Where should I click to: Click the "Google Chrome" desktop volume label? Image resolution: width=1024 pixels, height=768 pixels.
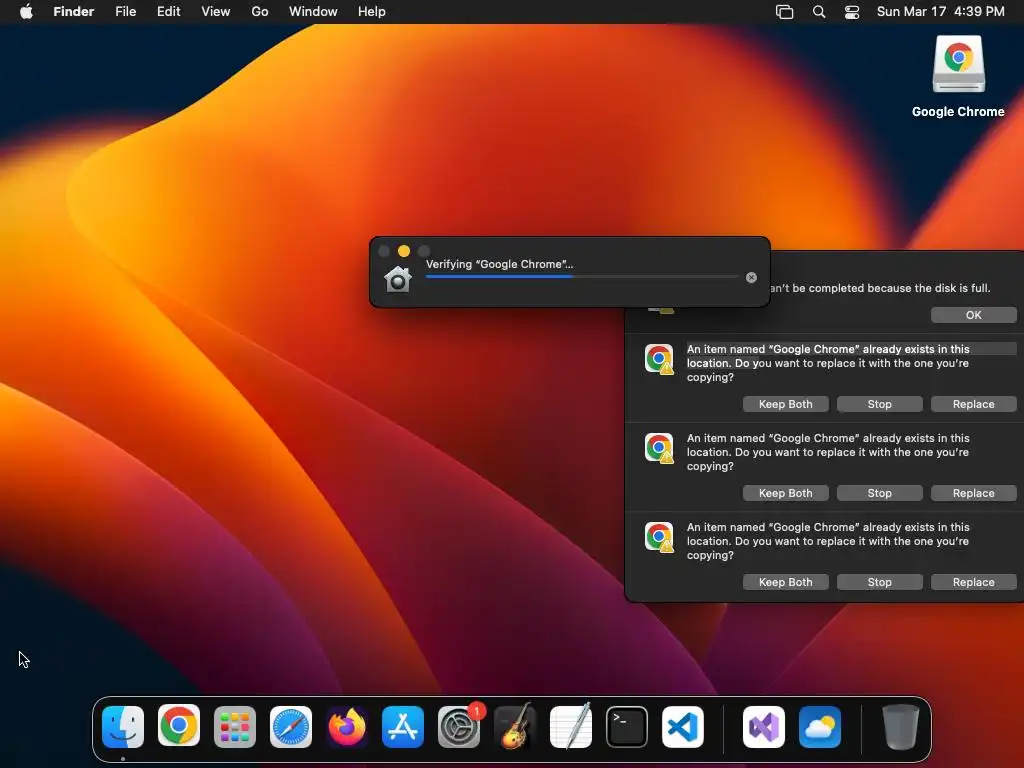(x=958, y=112)
